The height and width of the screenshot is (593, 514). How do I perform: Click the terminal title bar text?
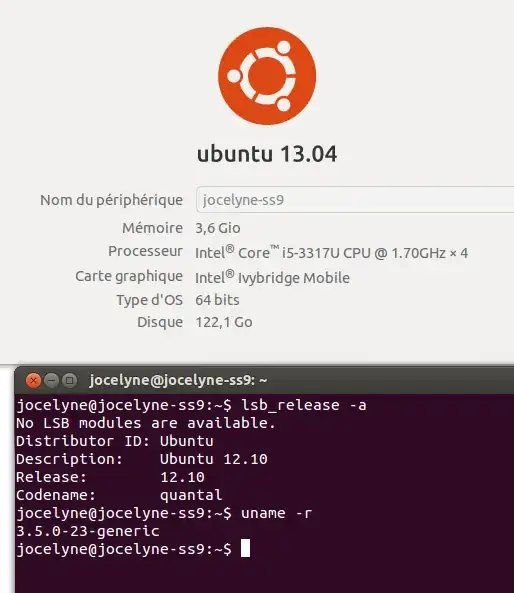178,380
